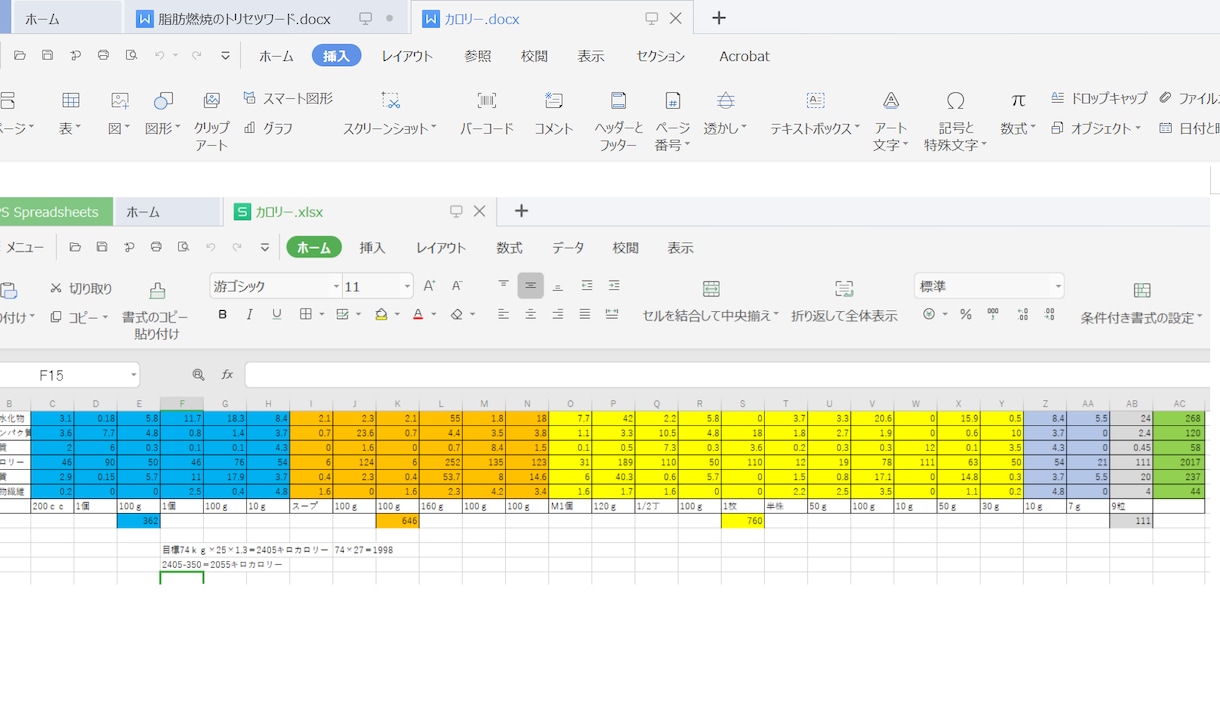Increase font size in Spreadsheets
Viewport: 1220px width, 713px height.
pyautogui.click(x=430, y=286)
